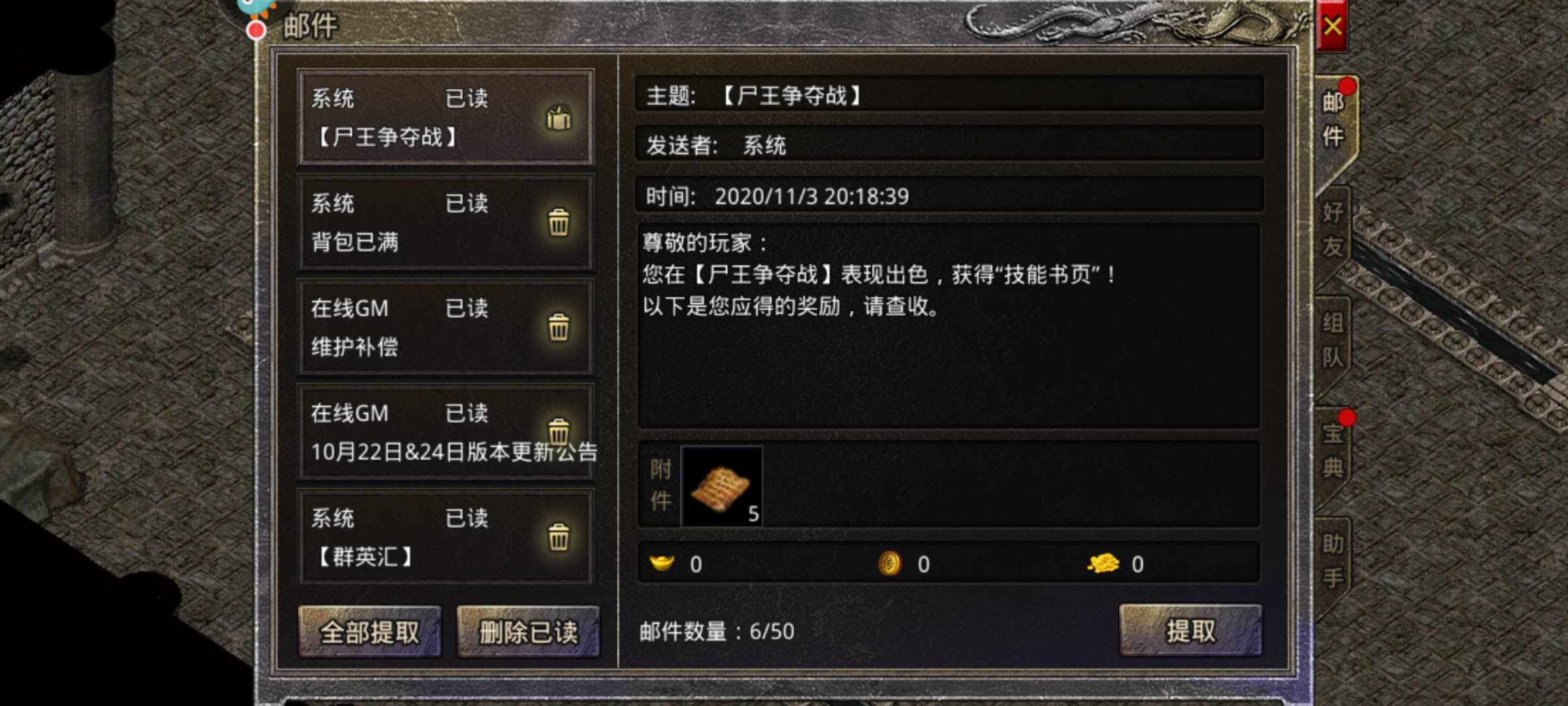Select the 维护补偿 mail from 在线GM
Screen dimensions: 1568x706
[446, 327]
